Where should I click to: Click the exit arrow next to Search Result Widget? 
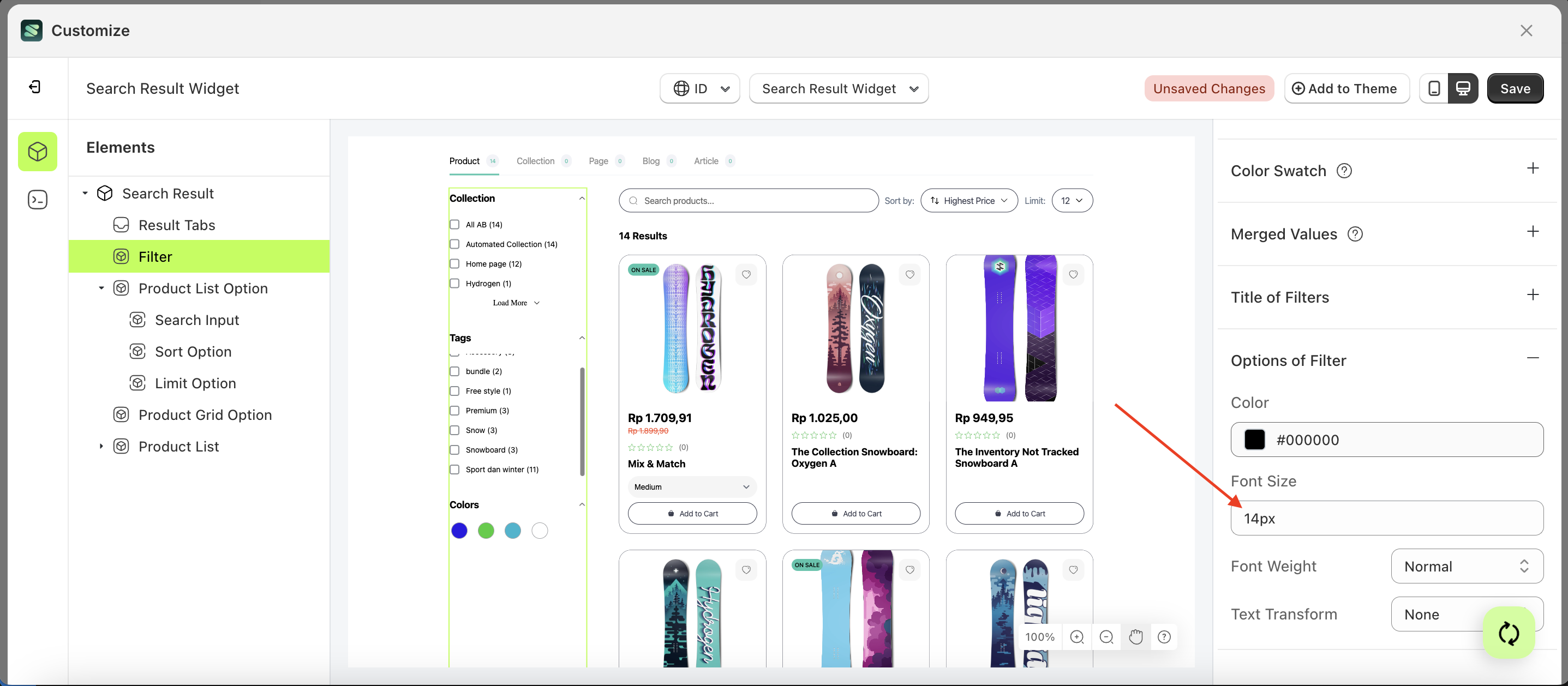pos(35,87)
